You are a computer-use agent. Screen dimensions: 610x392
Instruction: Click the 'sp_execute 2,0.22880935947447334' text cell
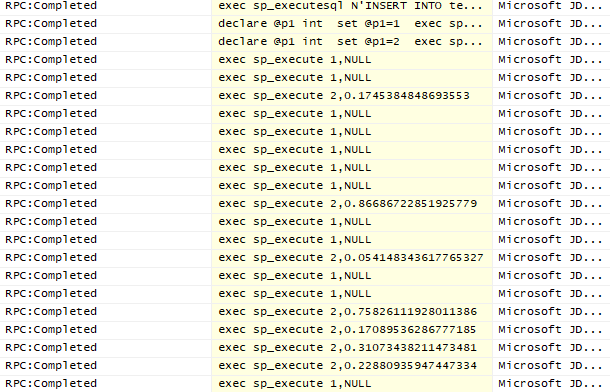[x=352, y=366]
